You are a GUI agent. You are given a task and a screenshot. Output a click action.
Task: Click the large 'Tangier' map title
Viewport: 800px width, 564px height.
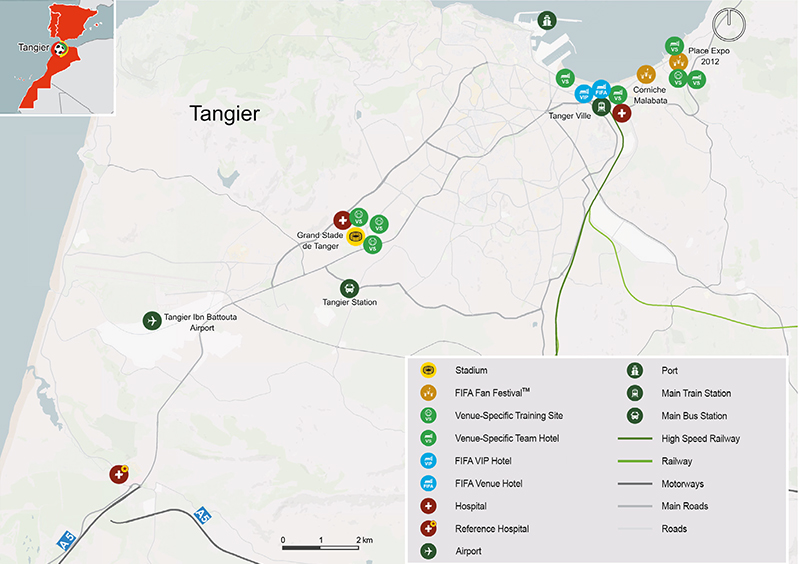click(x=224, y=113)
